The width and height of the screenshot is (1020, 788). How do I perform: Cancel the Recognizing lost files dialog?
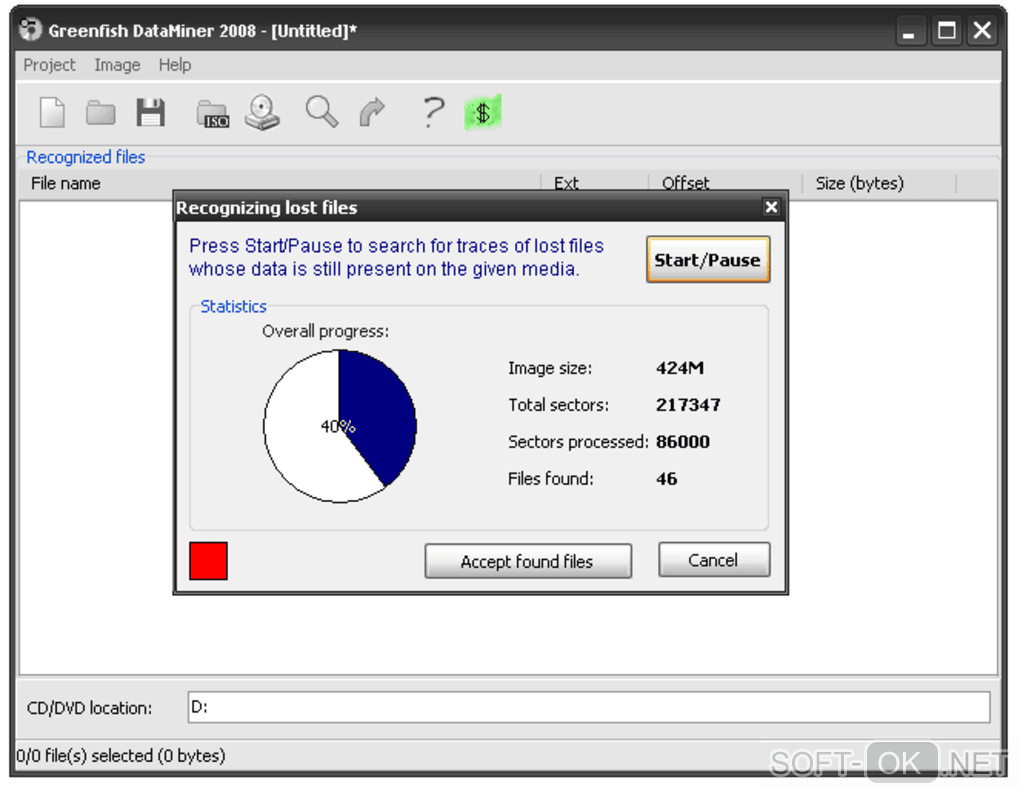click(x=714, y=560)
